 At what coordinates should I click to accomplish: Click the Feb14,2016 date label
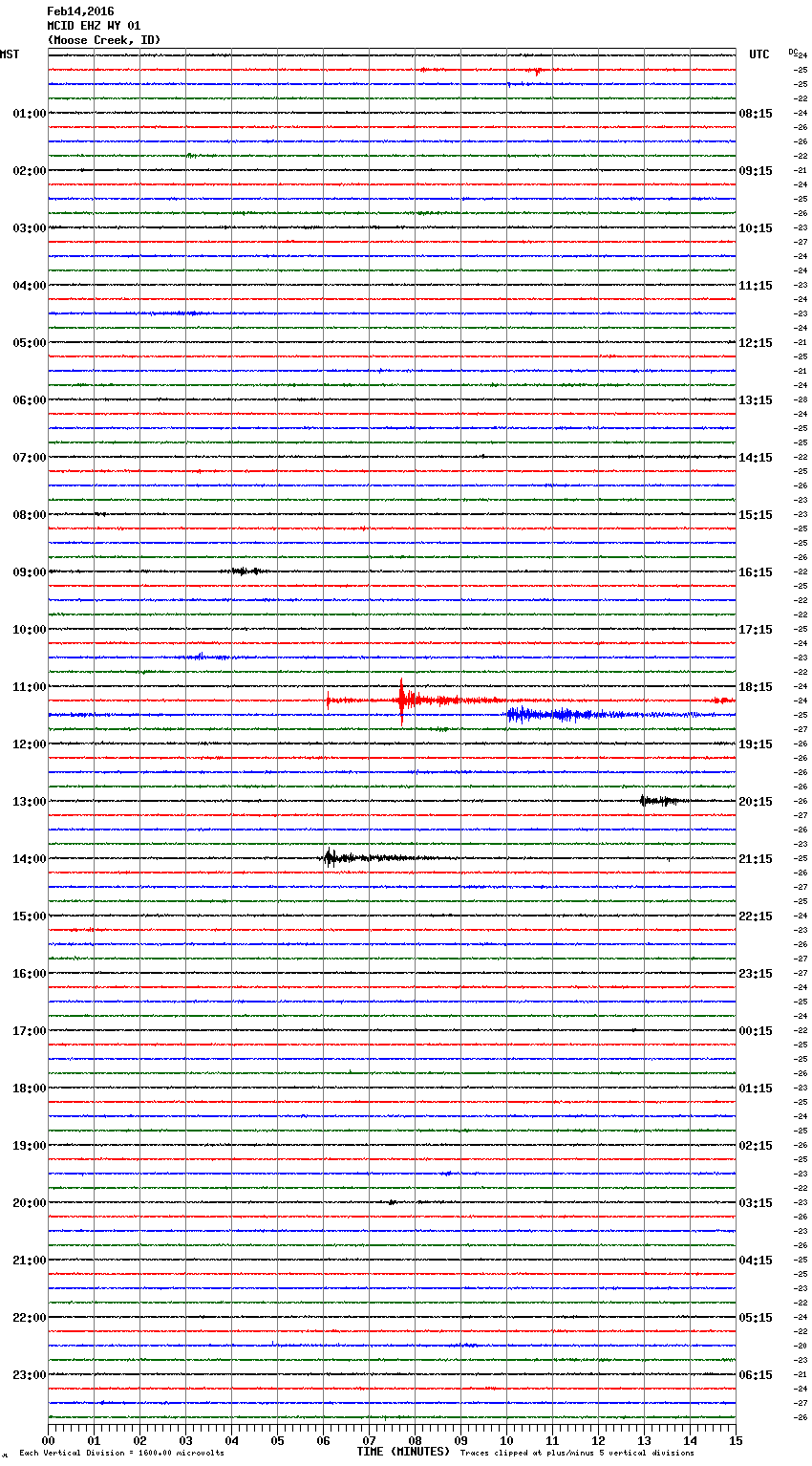[x=80, y=11]
